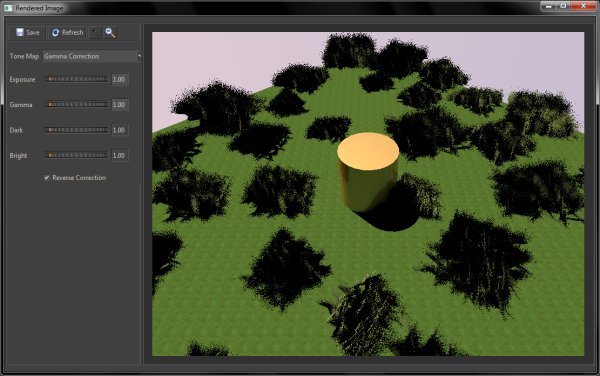This screenshot has width=600, height=376.
Task: Click the zoom out magnifier icon
Action: click(x=110, y=33)
